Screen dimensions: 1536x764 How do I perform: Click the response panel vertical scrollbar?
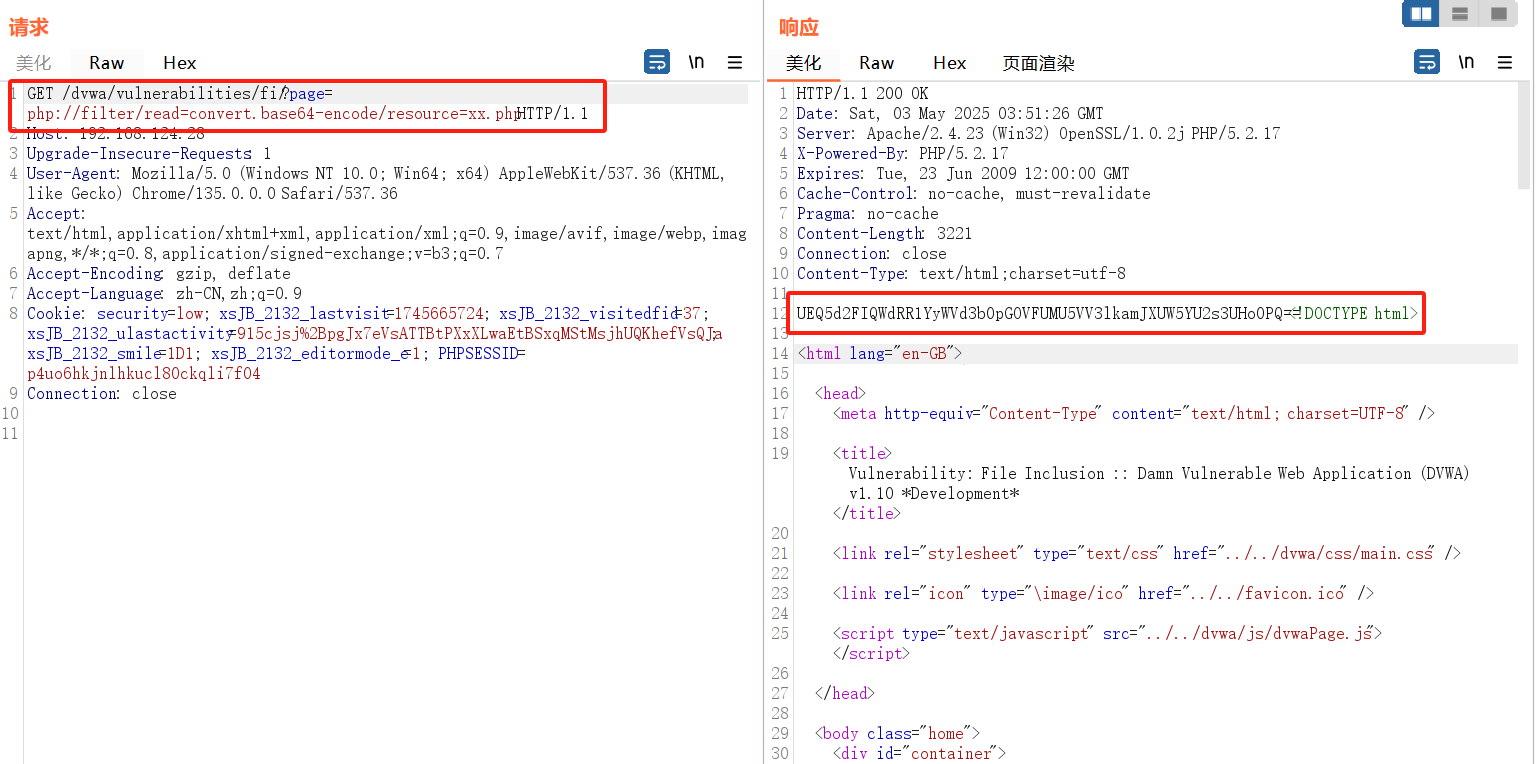pos(1524,137)
